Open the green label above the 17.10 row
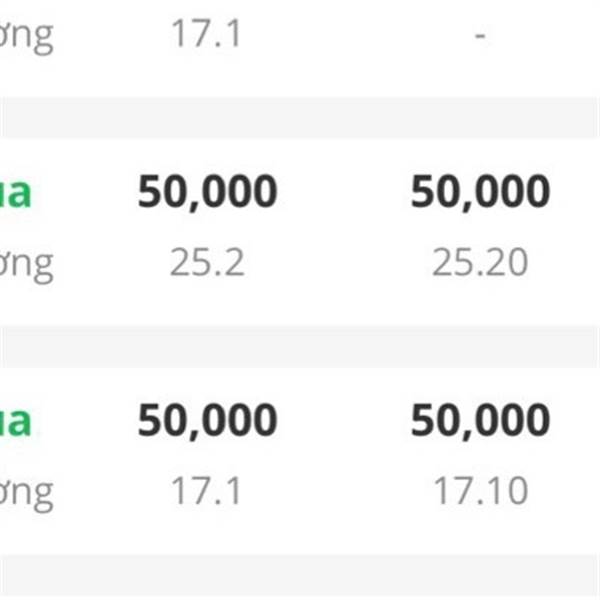600x600 pixels. [15, 422]
